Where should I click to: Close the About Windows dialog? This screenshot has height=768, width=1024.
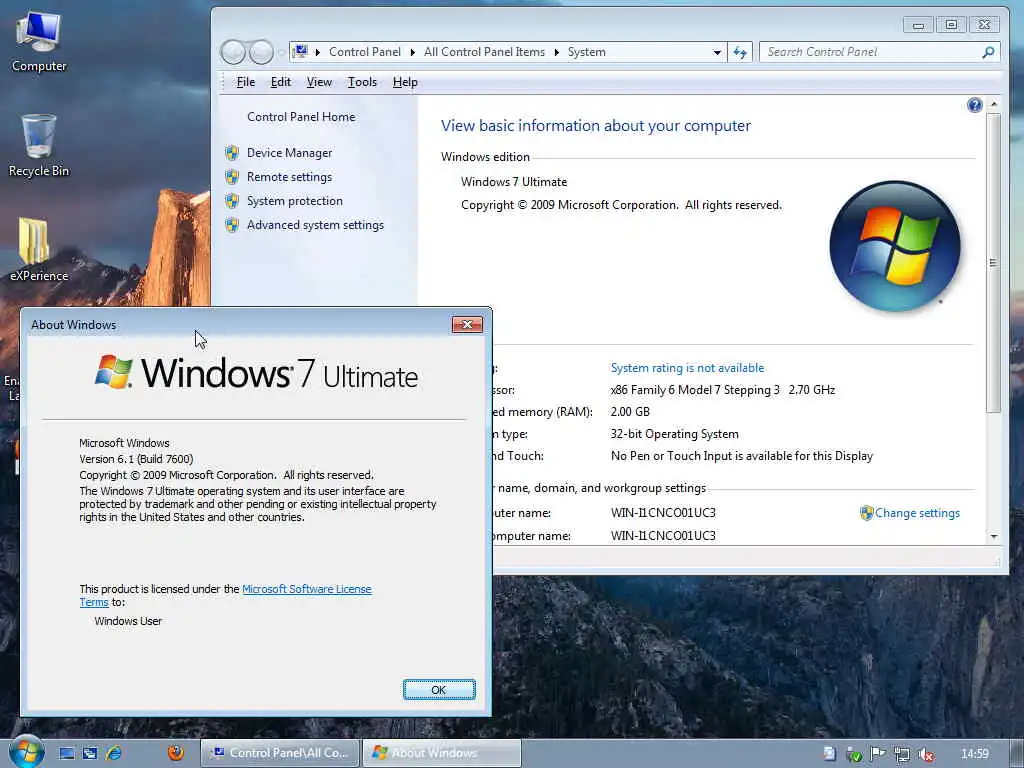coord(467,325)
